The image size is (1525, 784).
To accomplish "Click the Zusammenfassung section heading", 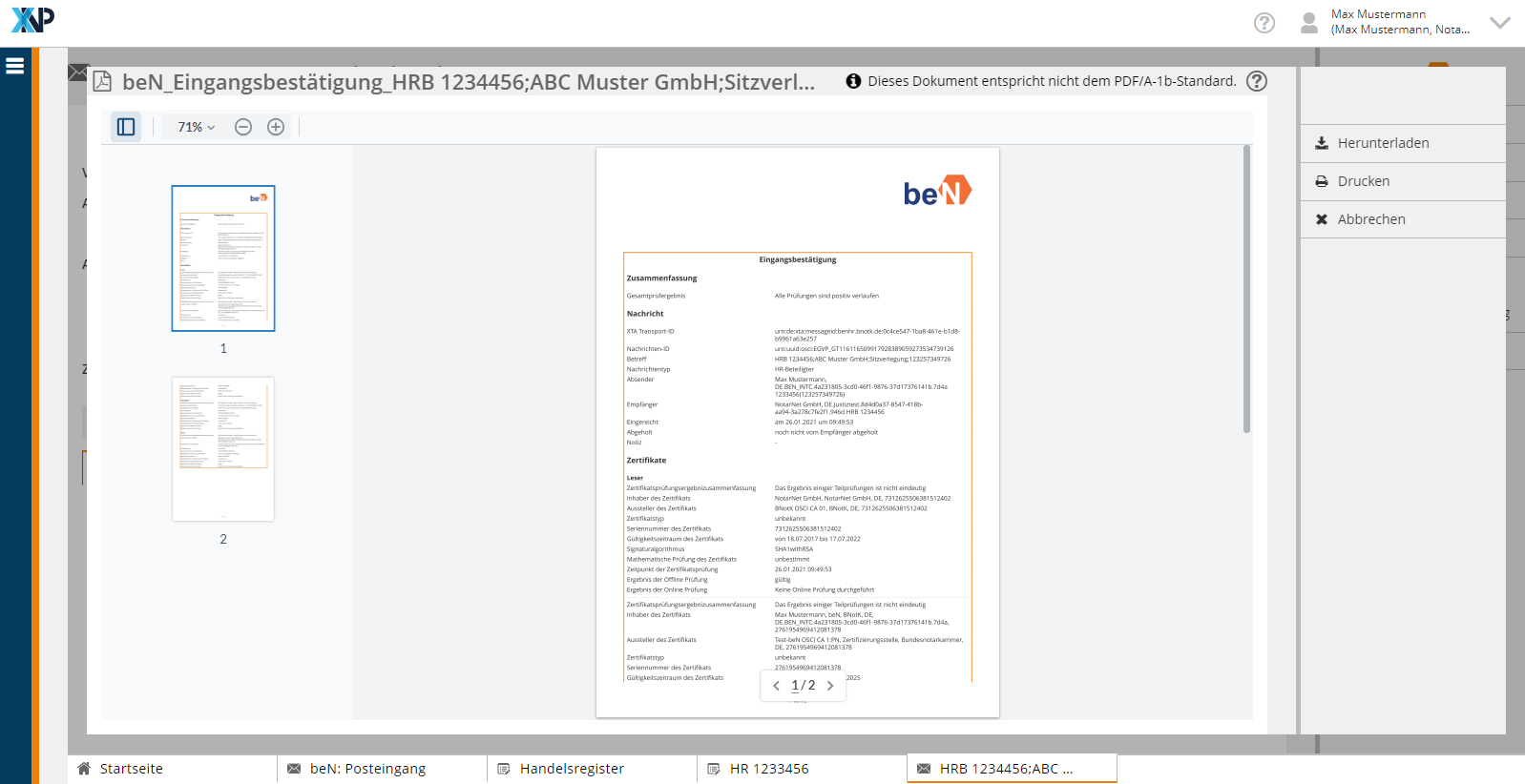I will [661, 279].
